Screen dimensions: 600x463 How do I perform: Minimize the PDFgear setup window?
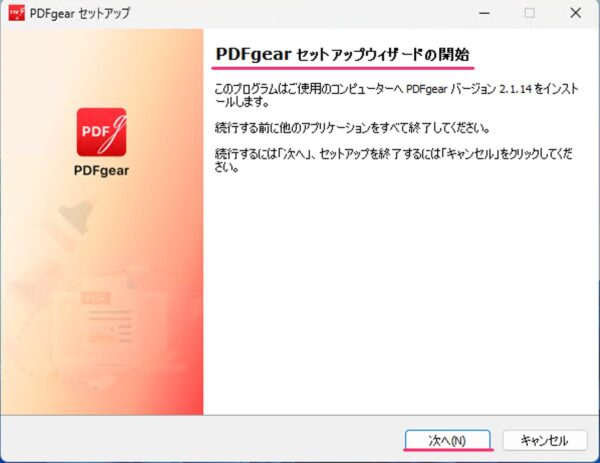pos(482,14)
